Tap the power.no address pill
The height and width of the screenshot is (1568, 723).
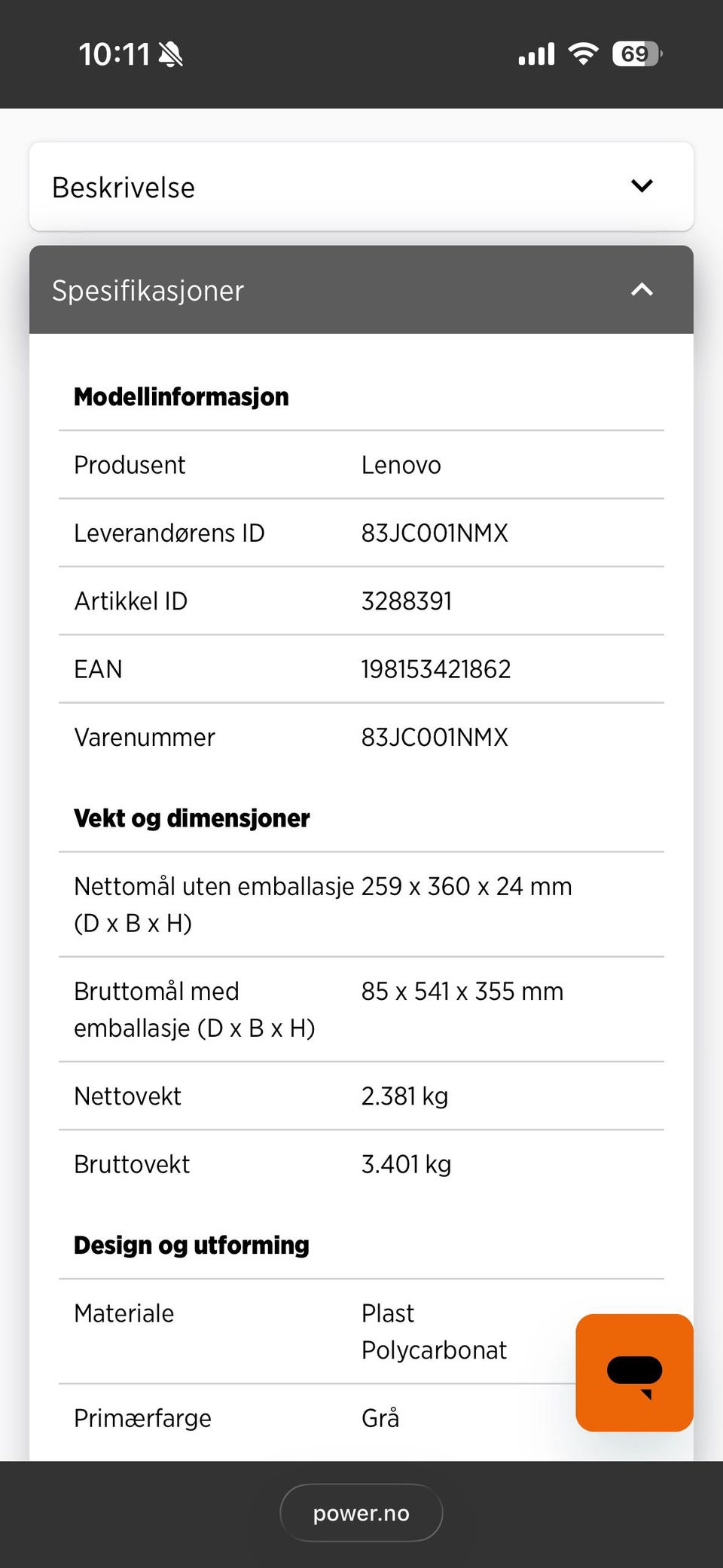coord(361,1513)
